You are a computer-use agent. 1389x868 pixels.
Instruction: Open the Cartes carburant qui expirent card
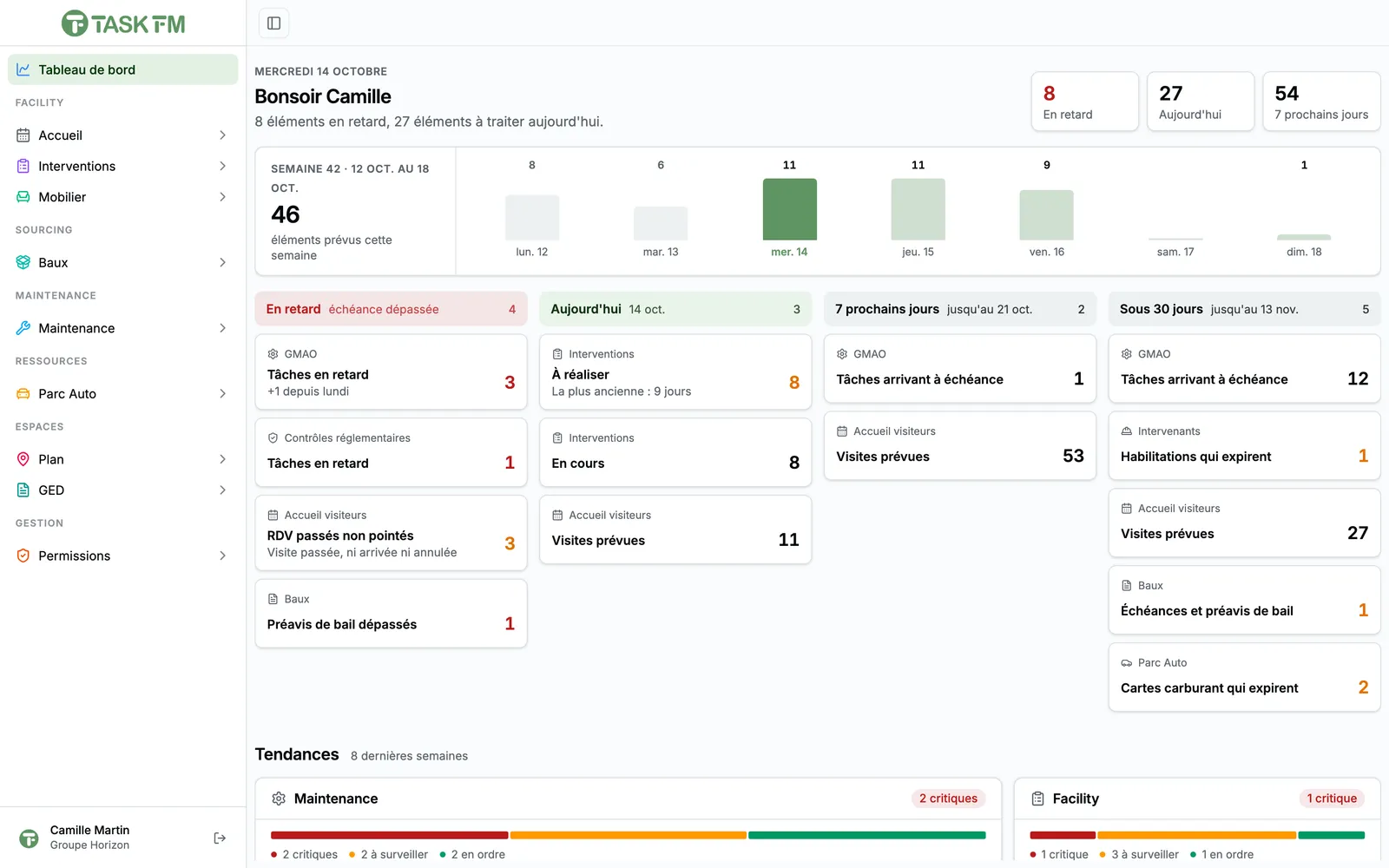1244,677
